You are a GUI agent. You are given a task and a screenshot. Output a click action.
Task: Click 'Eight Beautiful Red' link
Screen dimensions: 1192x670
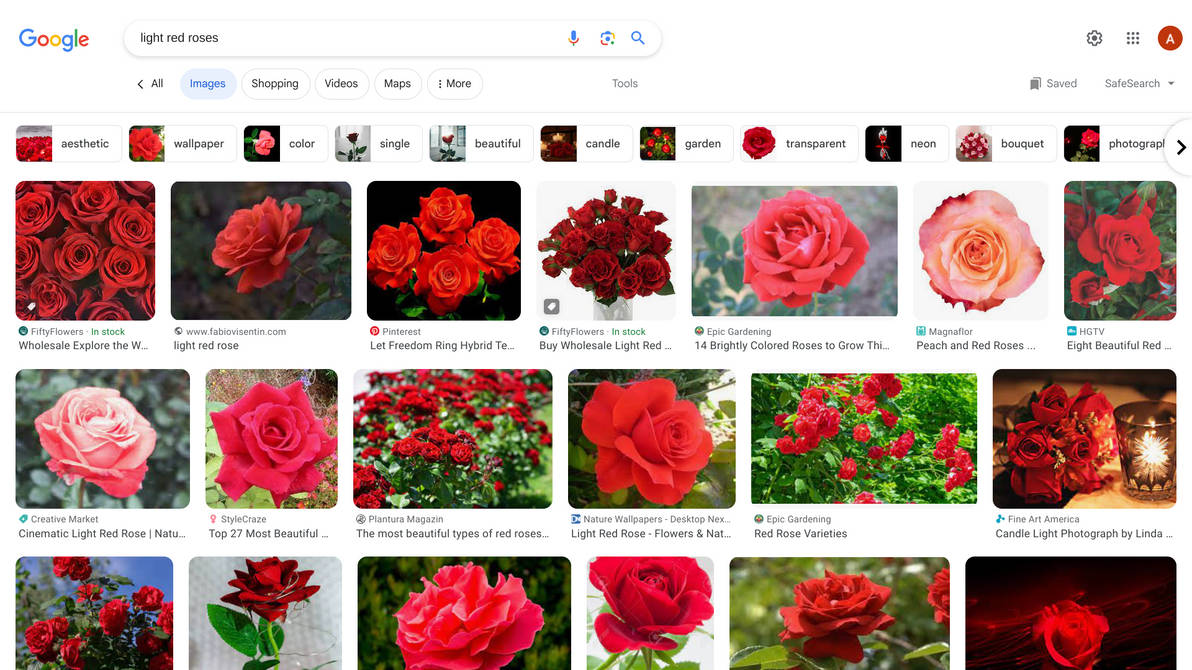[x=1119, y=345]
